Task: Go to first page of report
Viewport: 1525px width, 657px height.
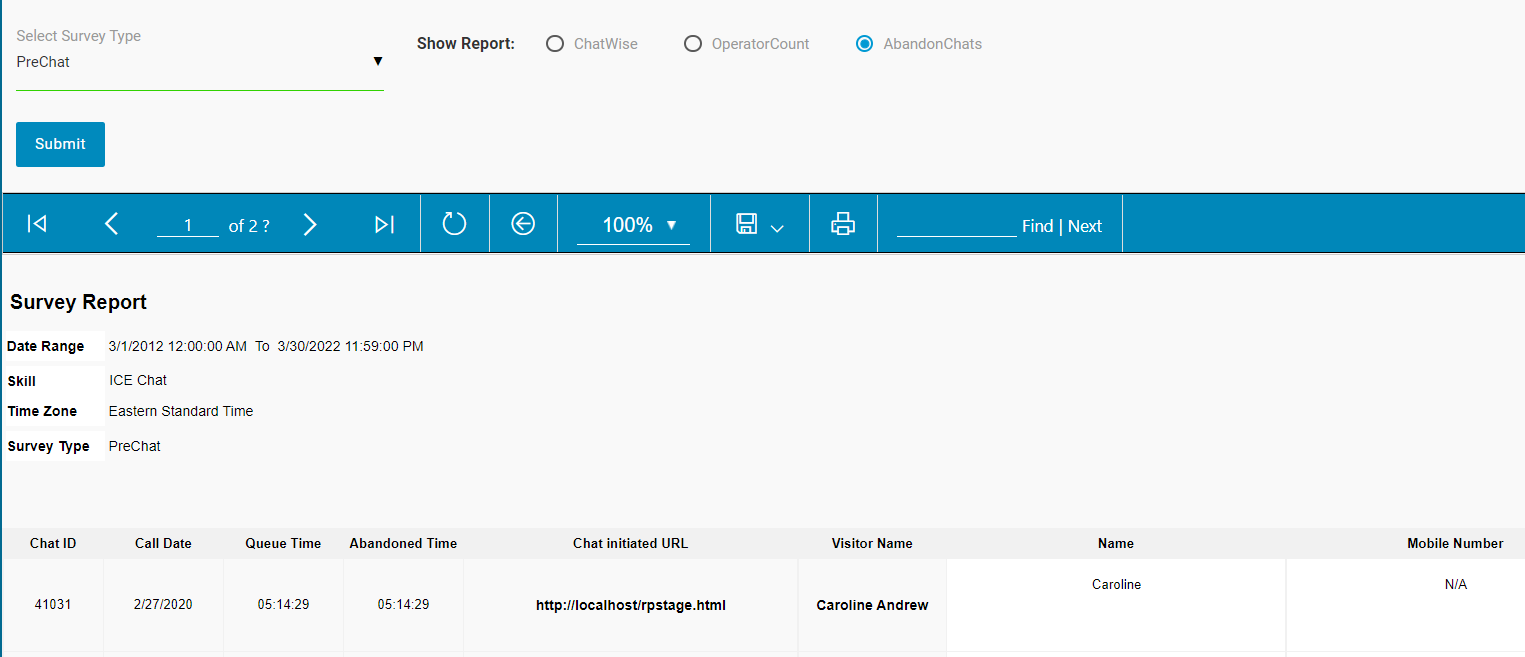Action: pyautogui.click(x=37, y=224)
